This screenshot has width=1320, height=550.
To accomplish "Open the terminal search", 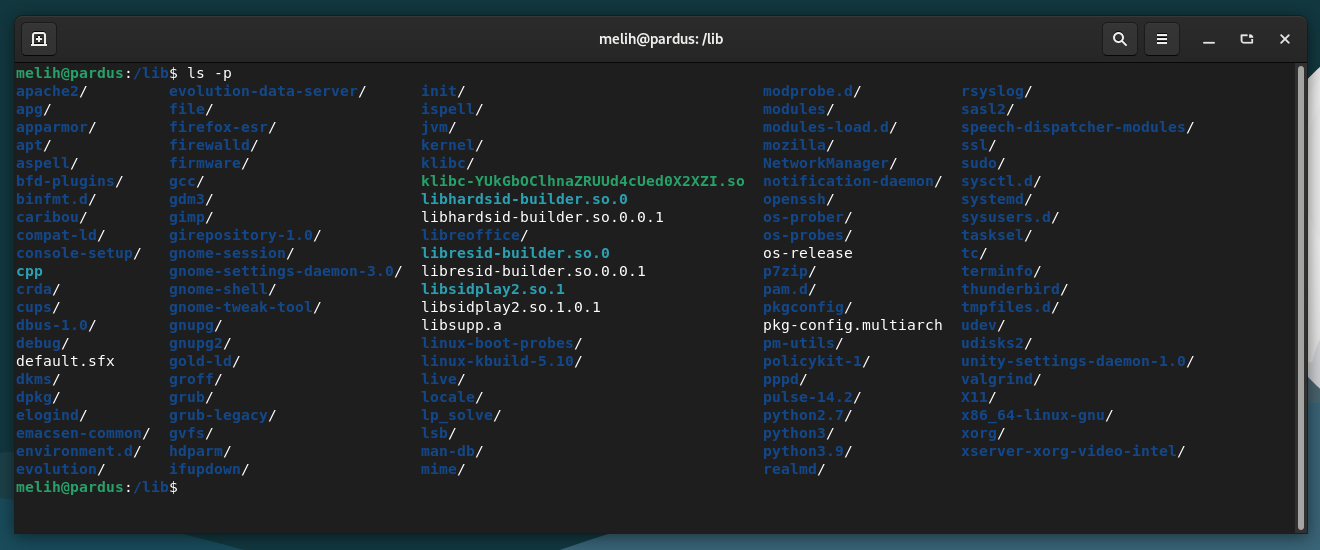I will coord(1119,39).
